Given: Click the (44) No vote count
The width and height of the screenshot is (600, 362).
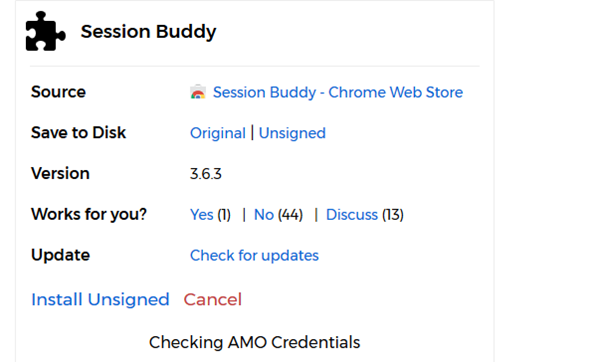Looking at the screenshot, I should click(x=290, y=215).
